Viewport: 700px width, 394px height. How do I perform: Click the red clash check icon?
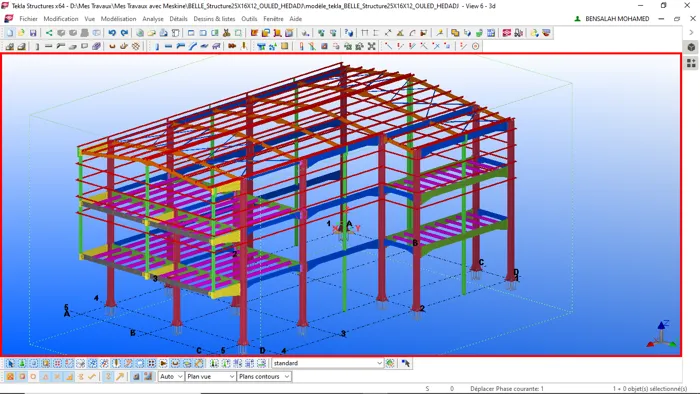click(506, 33)
